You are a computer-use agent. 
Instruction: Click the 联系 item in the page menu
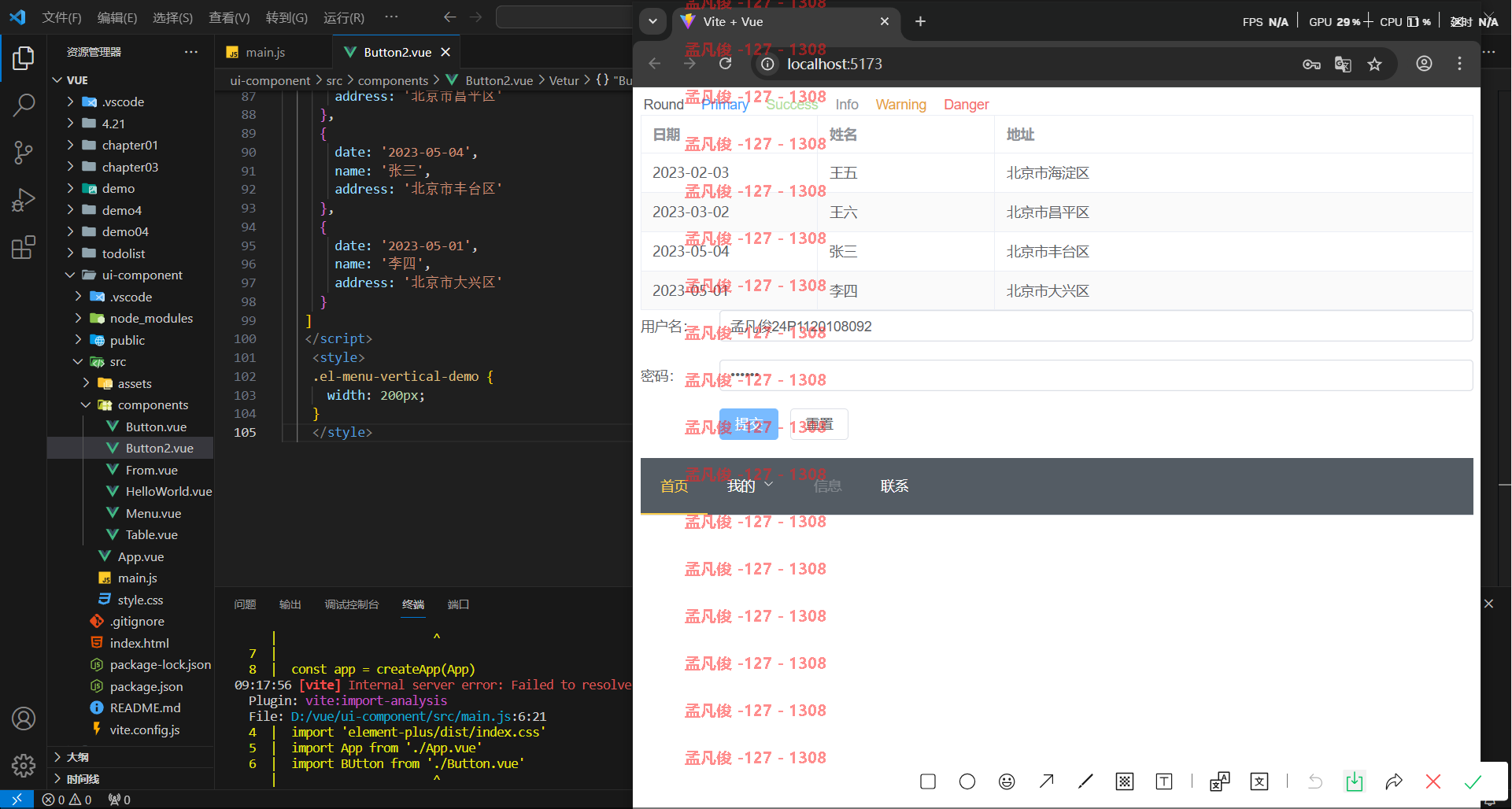pos(894,486)
